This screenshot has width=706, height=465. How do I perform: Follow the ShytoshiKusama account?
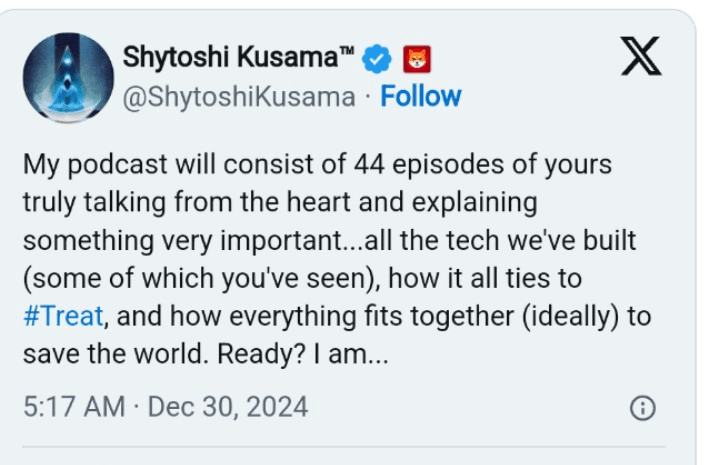click(x=421, y=97)
